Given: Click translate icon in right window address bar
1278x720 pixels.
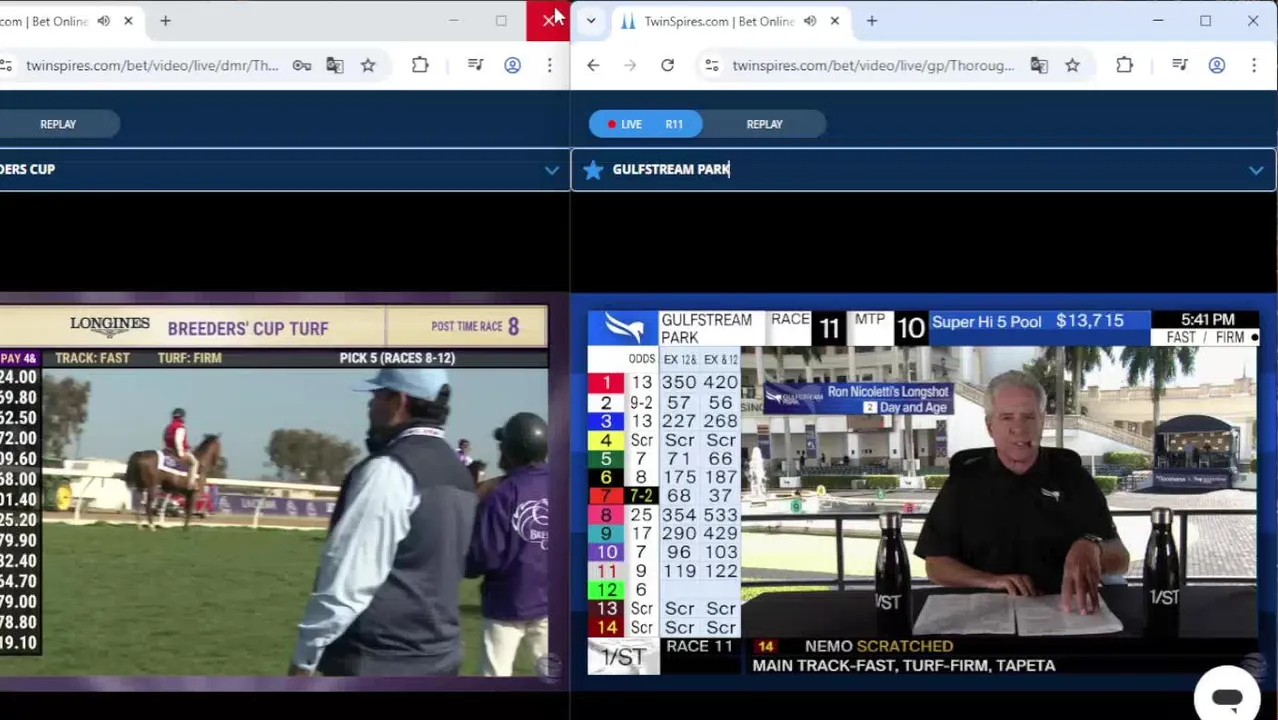Looking at the screenshot, I should pyautogui.click(x=1039, y=65).
